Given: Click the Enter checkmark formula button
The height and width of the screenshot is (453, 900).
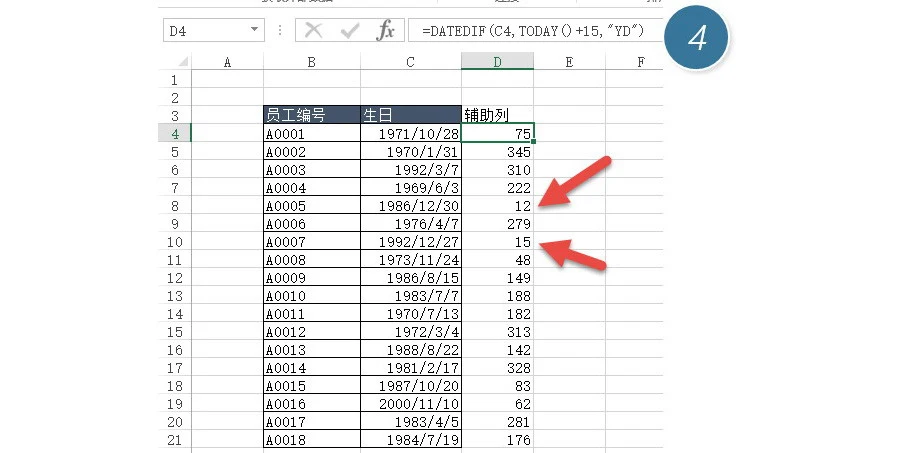Looking at the screenshot, I should (349, 31).
